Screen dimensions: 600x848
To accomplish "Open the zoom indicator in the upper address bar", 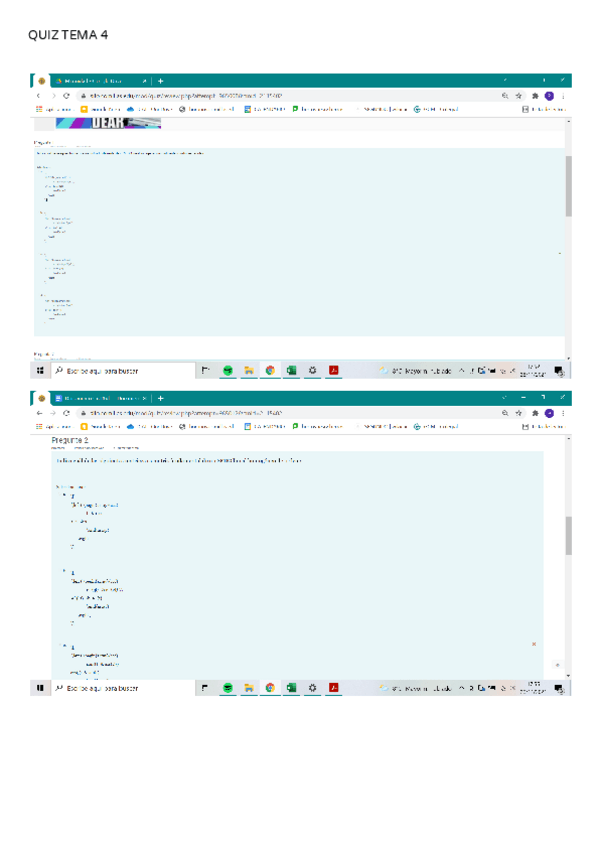I will click(505, 96).
